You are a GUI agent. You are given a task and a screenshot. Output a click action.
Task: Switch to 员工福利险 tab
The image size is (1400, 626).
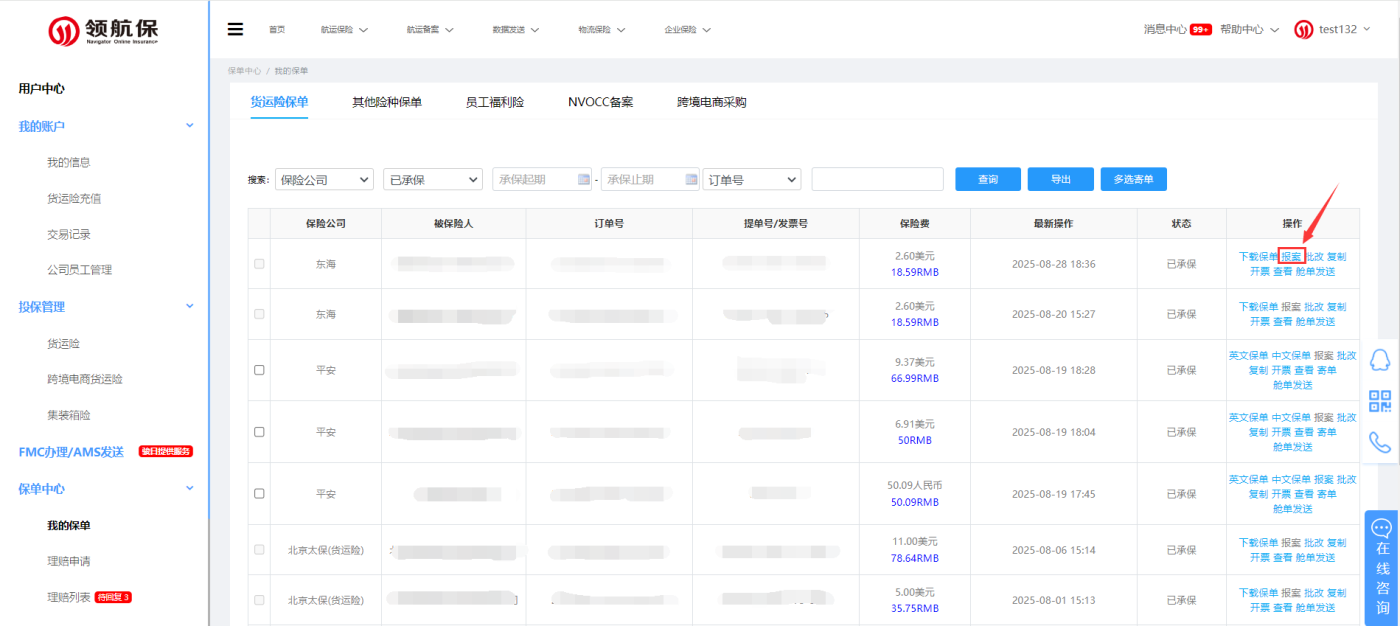tap(495, 102)
